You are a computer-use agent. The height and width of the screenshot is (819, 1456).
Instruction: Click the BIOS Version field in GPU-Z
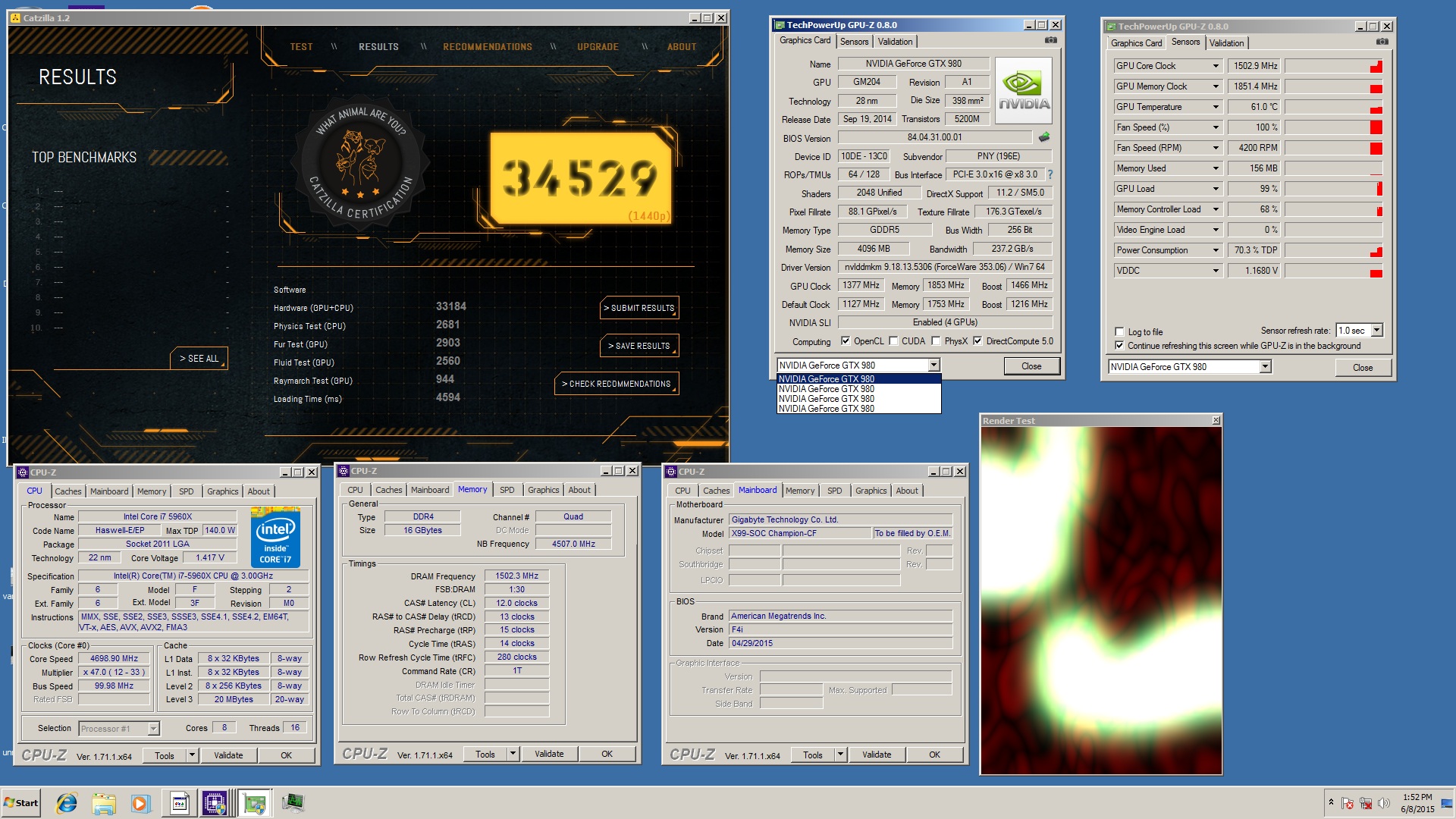coord(934,137)
